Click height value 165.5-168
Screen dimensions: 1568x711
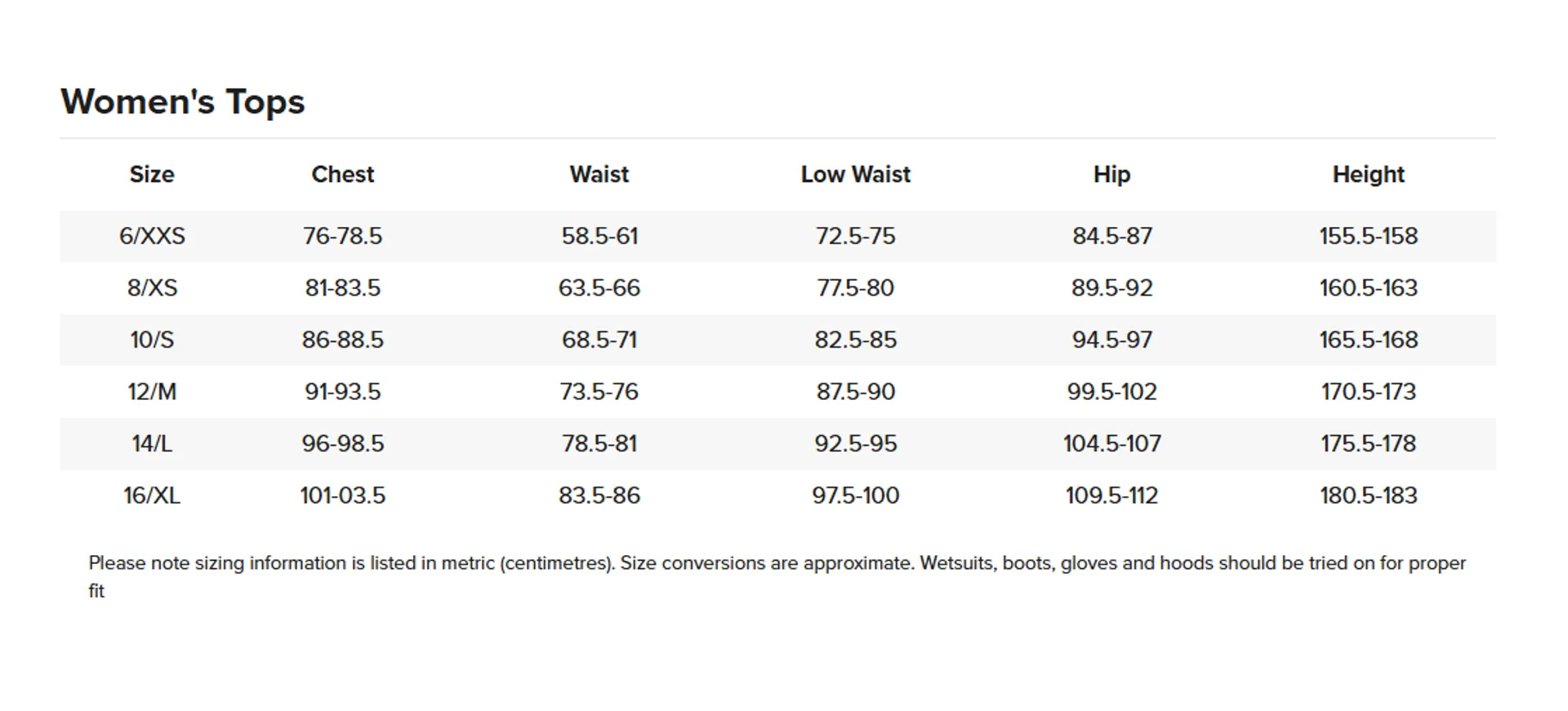click(1368, 340)
